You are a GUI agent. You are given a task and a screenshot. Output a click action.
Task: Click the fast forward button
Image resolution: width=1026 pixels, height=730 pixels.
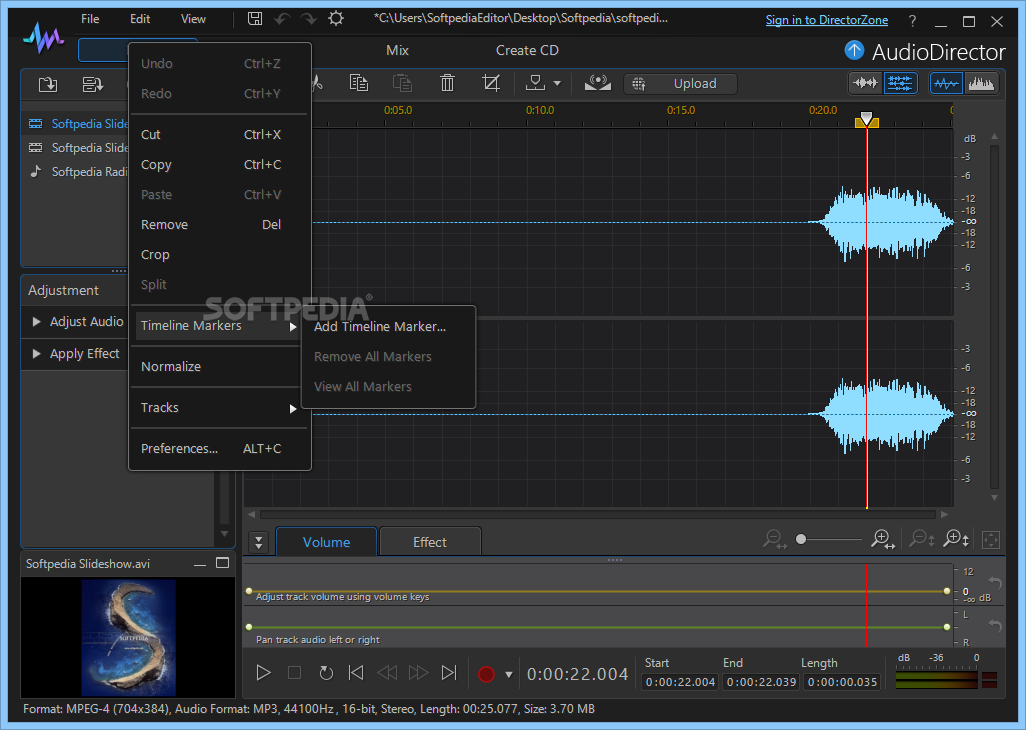[x=418, y=672]
